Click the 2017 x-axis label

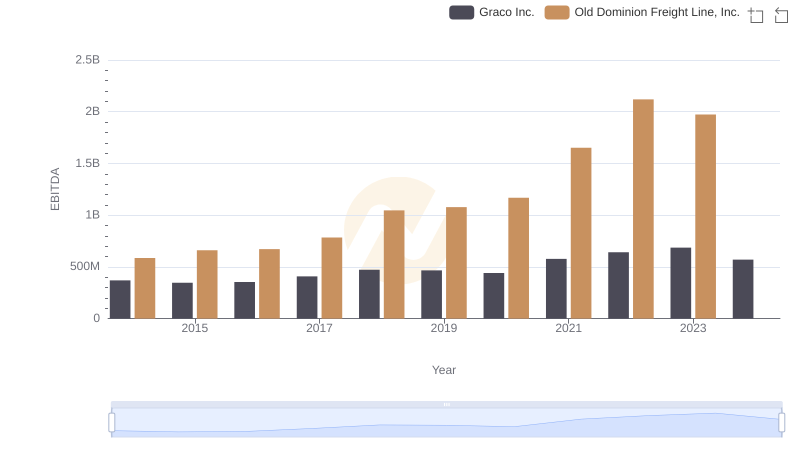[319, 328]
